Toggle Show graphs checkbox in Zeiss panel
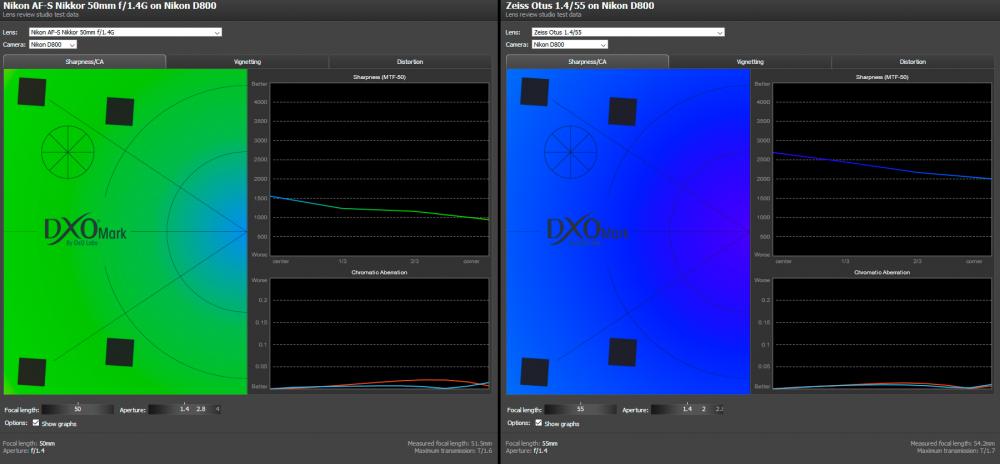 (x=538, y=423)
